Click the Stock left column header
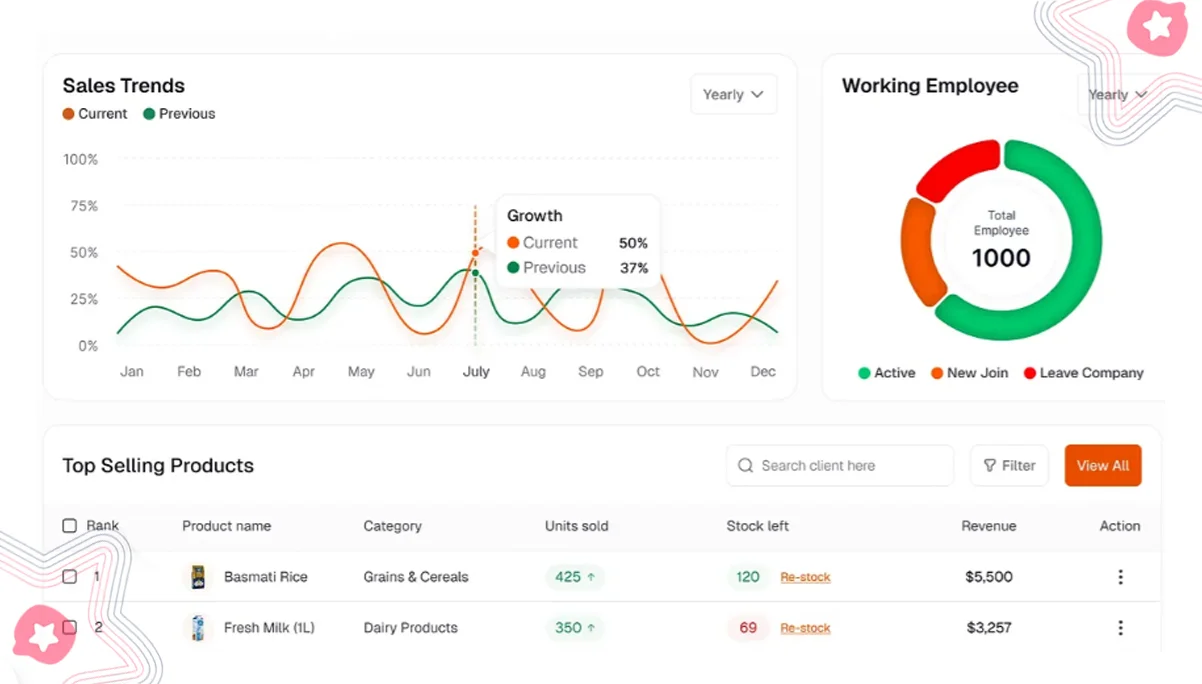Image resolution: width=1202 pixels, height=684 pixels. point(757,526)
